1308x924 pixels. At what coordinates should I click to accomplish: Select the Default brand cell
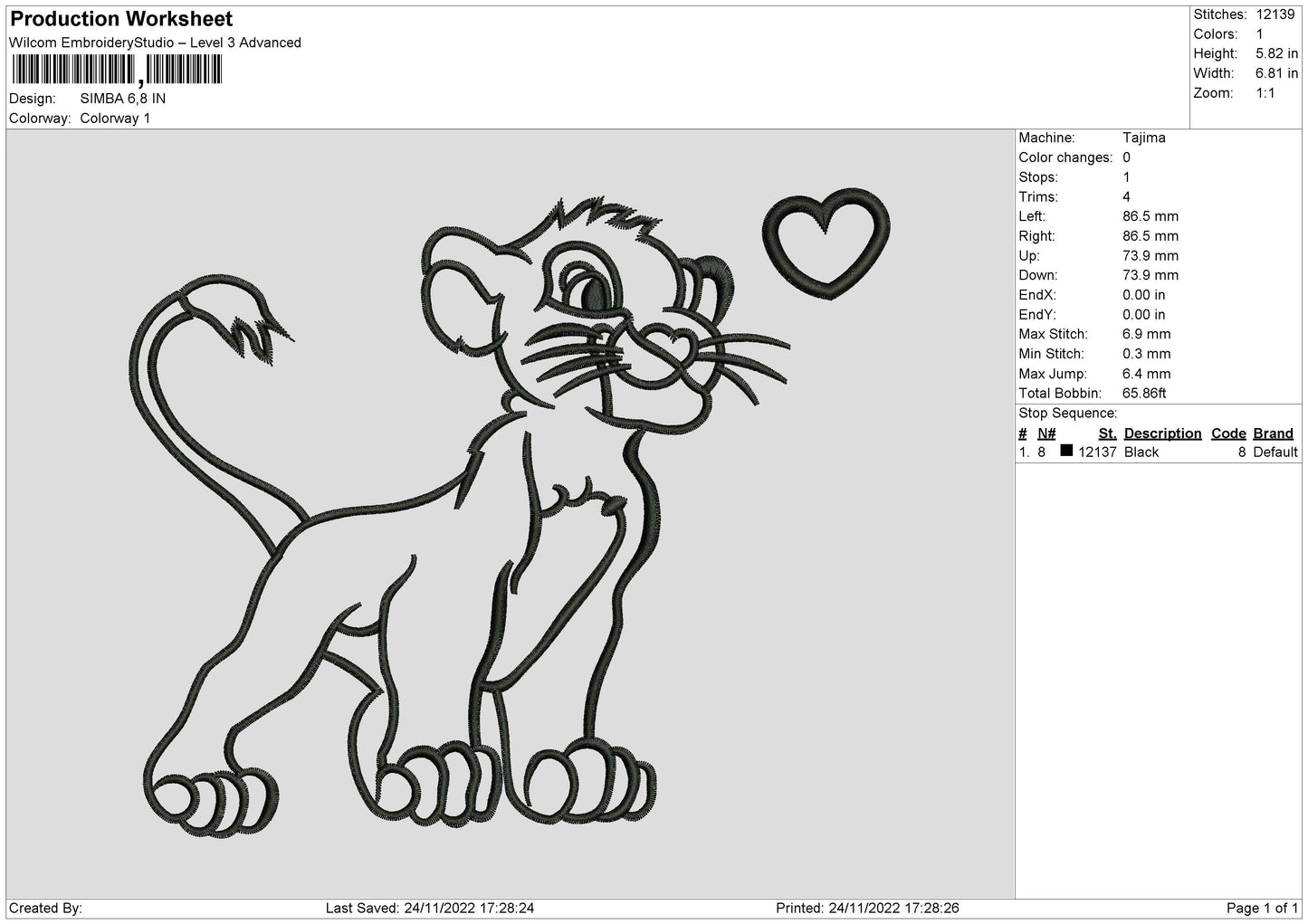tap(1275, 452)
